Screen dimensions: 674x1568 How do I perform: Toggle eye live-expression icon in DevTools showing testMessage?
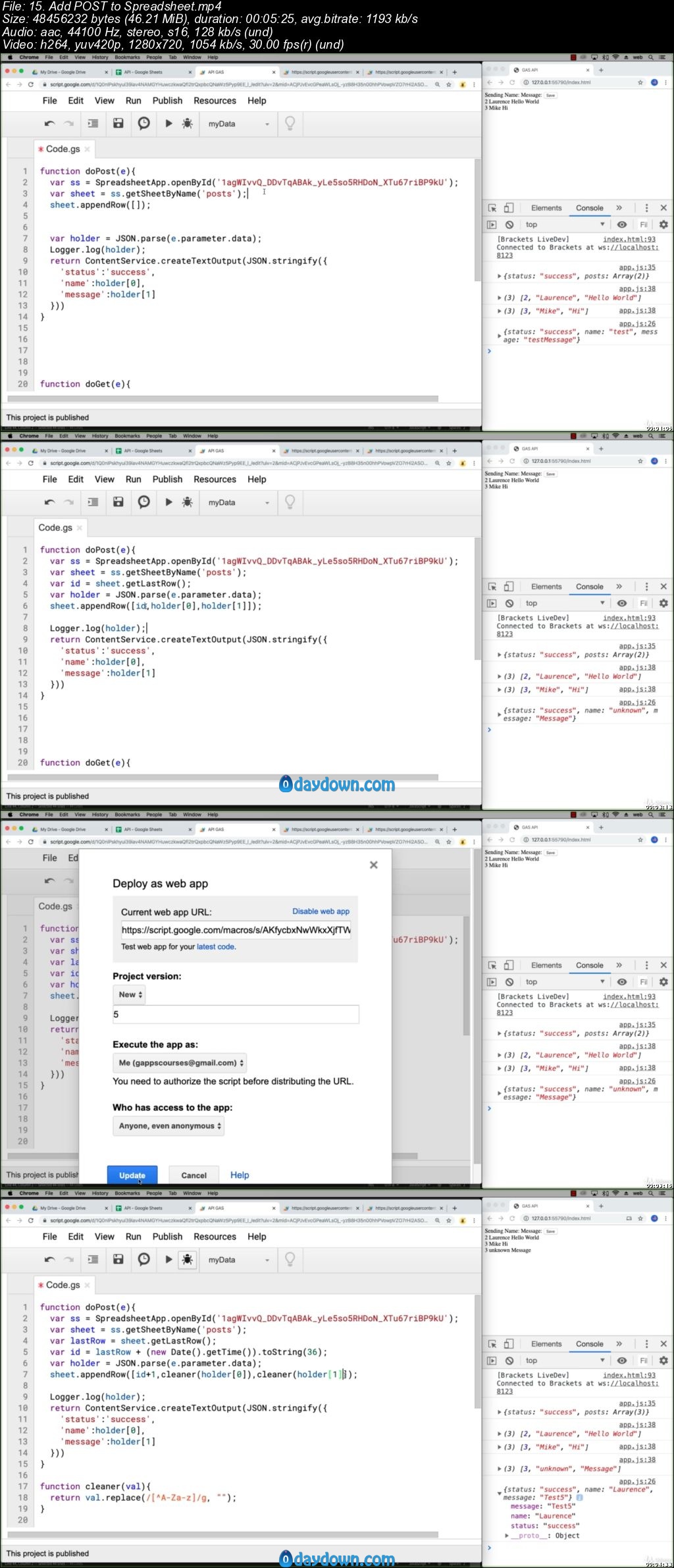click(621, 224)
